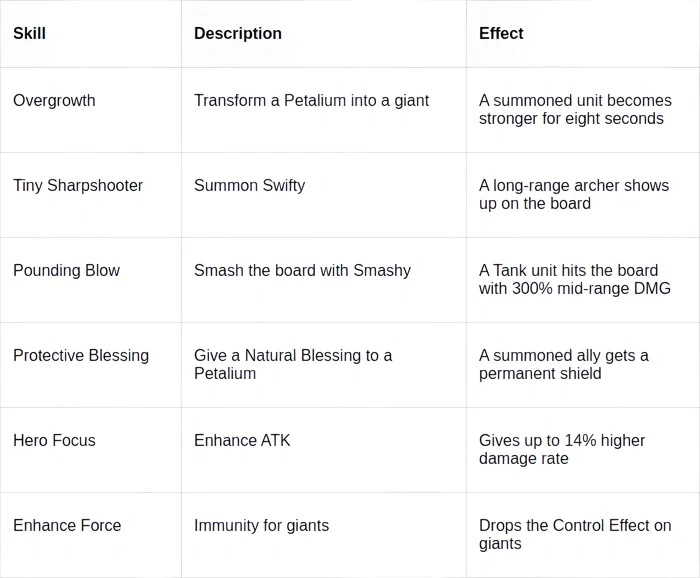Click the Enhance ATK description
Viewport: 700px width, 578px height.
(242, 440)
